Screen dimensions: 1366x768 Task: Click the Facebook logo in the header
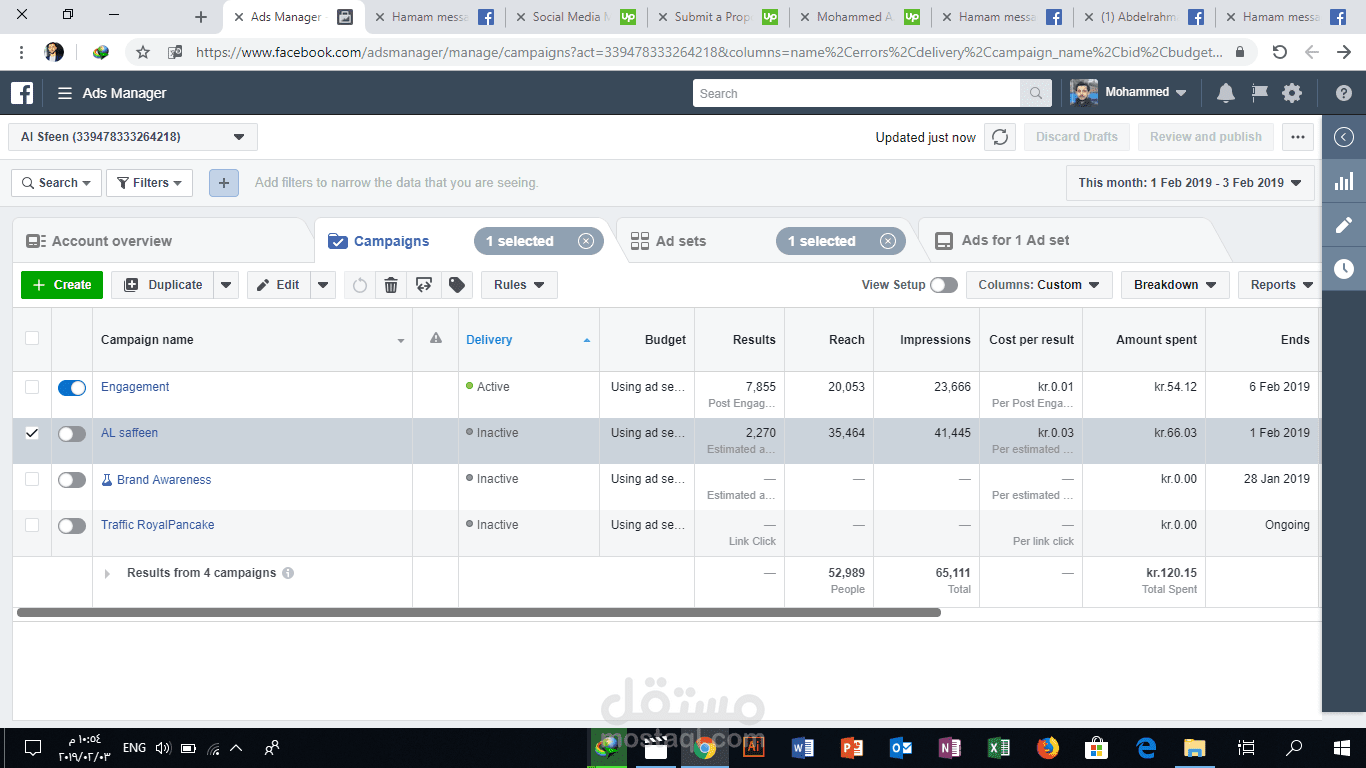(22, 93)
